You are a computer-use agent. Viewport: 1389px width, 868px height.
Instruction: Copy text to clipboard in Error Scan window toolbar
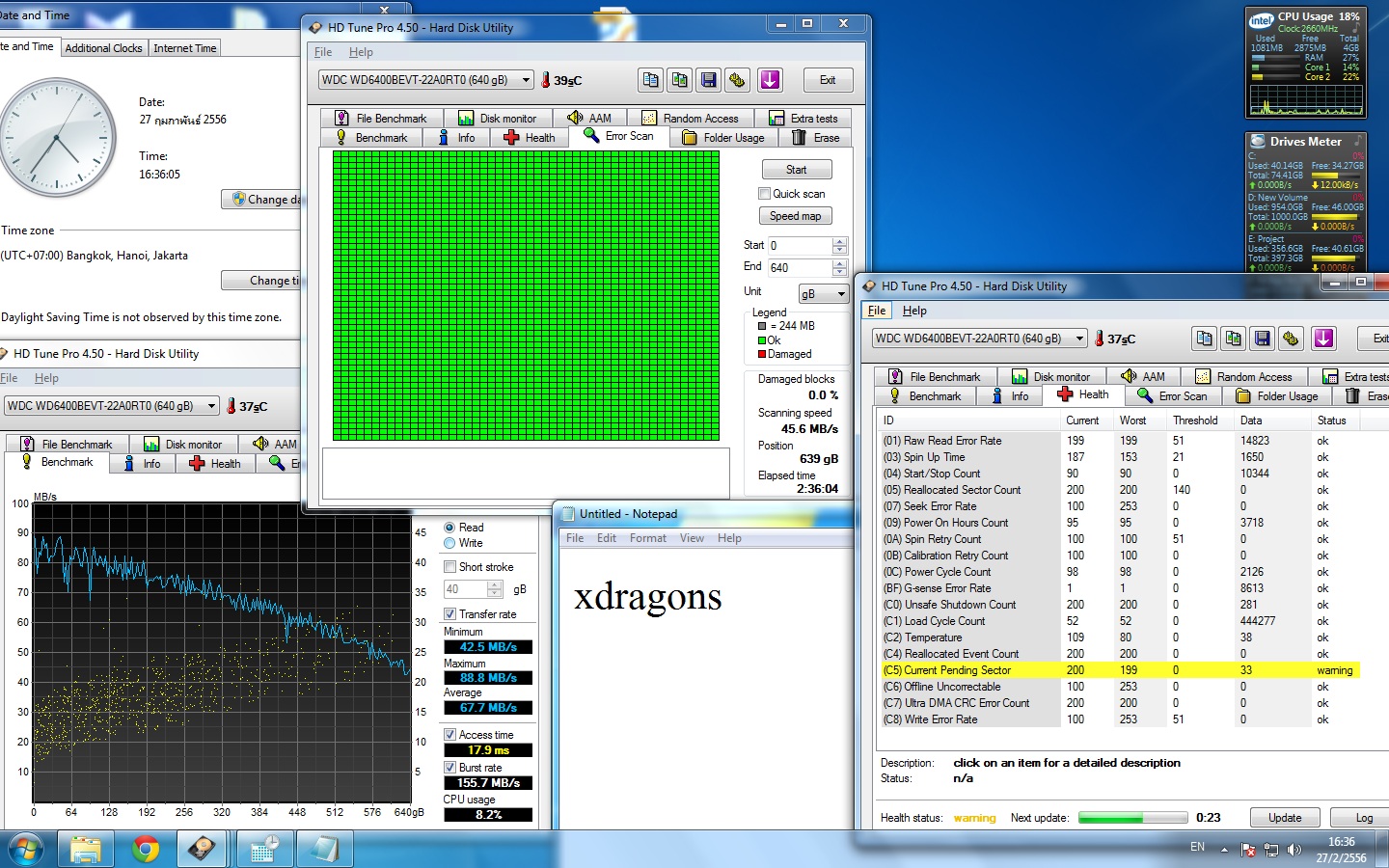(651, 80)
